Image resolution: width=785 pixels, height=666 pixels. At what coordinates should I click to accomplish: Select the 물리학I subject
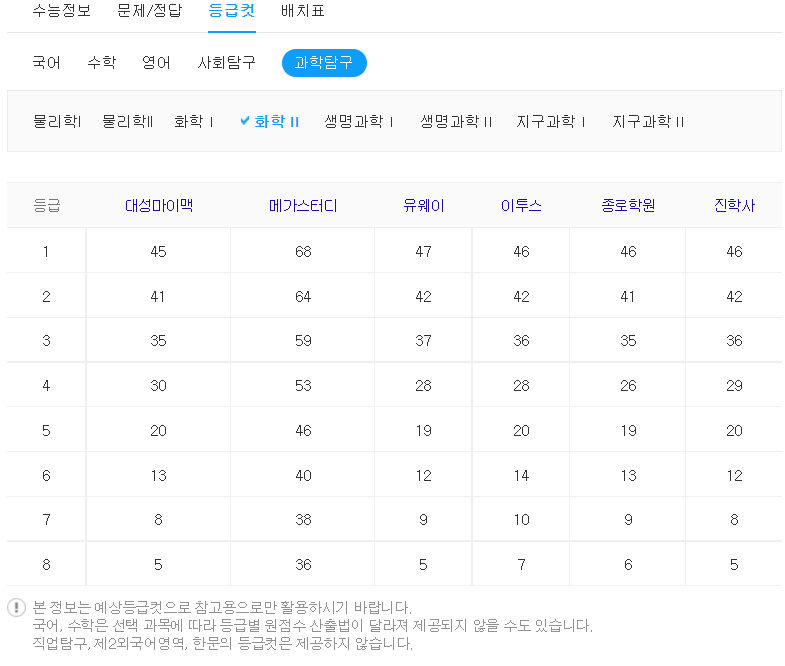57,121
